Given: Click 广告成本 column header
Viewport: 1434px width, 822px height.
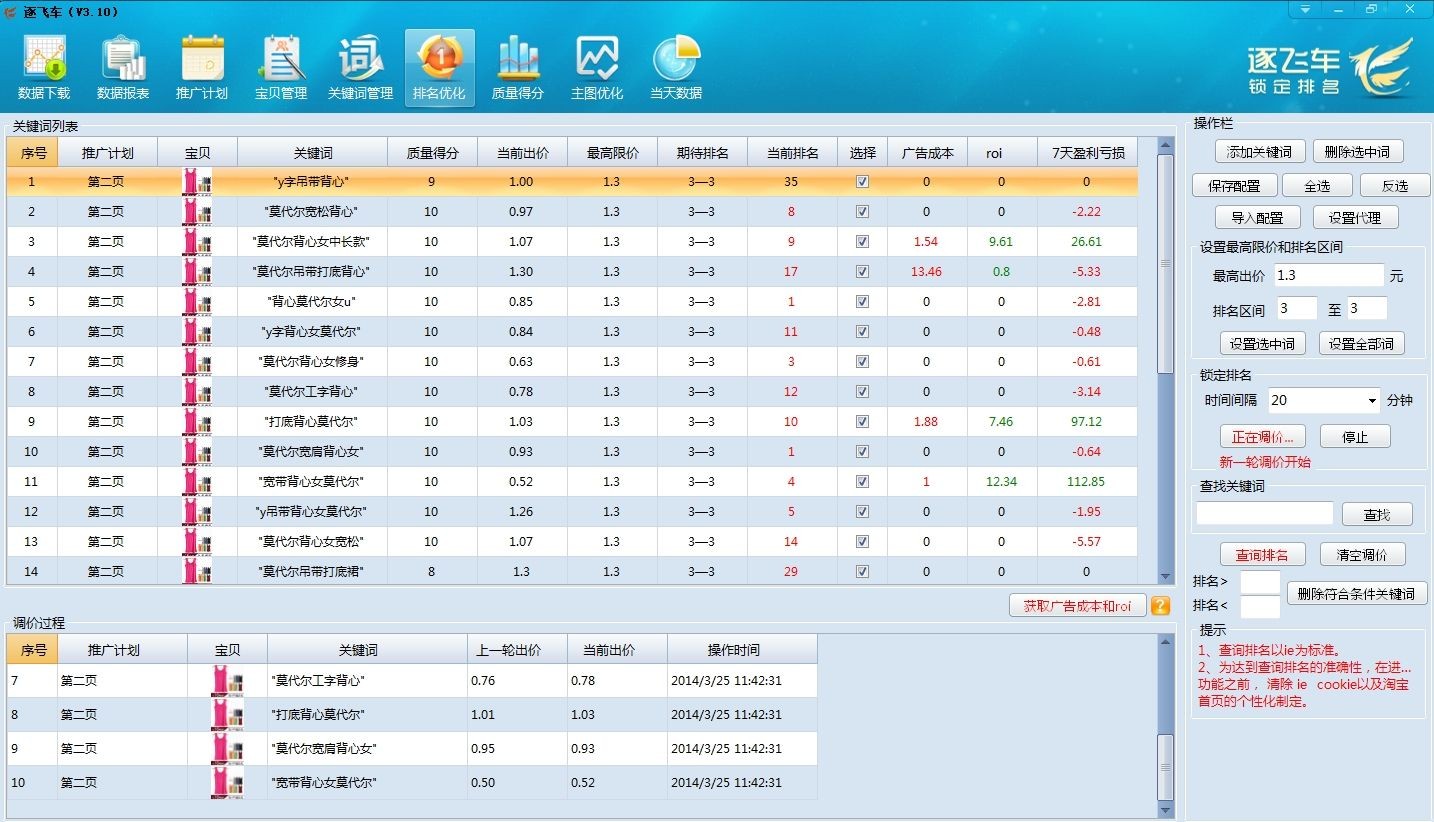Looking at the screenshot, I should coord(927,153).
